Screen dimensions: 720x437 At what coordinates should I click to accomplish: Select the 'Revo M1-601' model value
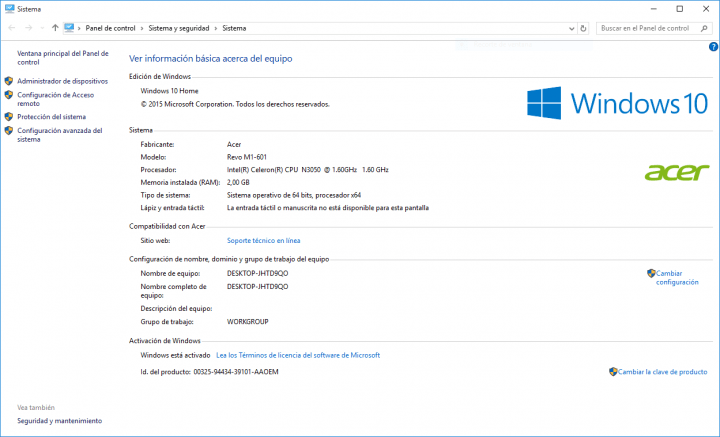(x=247, y=157)
